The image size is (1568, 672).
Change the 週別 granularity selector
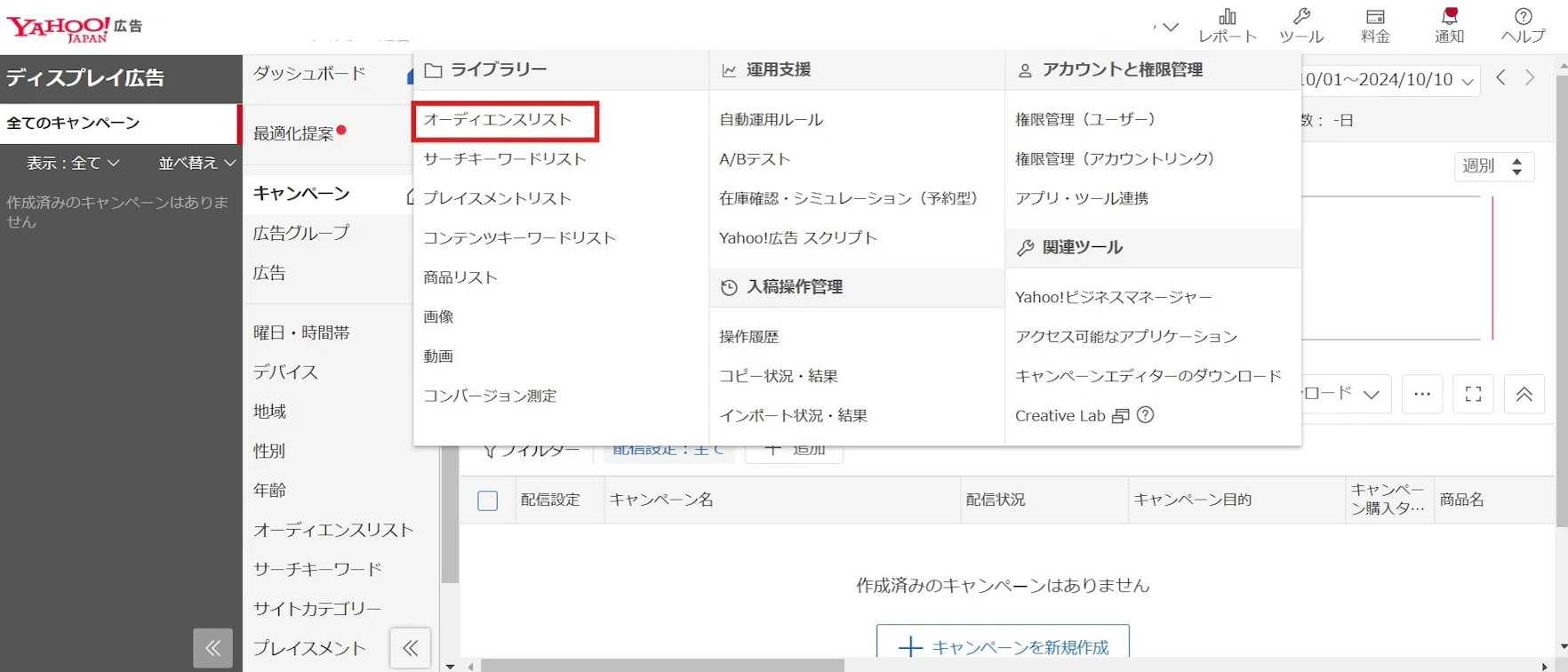[1494, 166]
